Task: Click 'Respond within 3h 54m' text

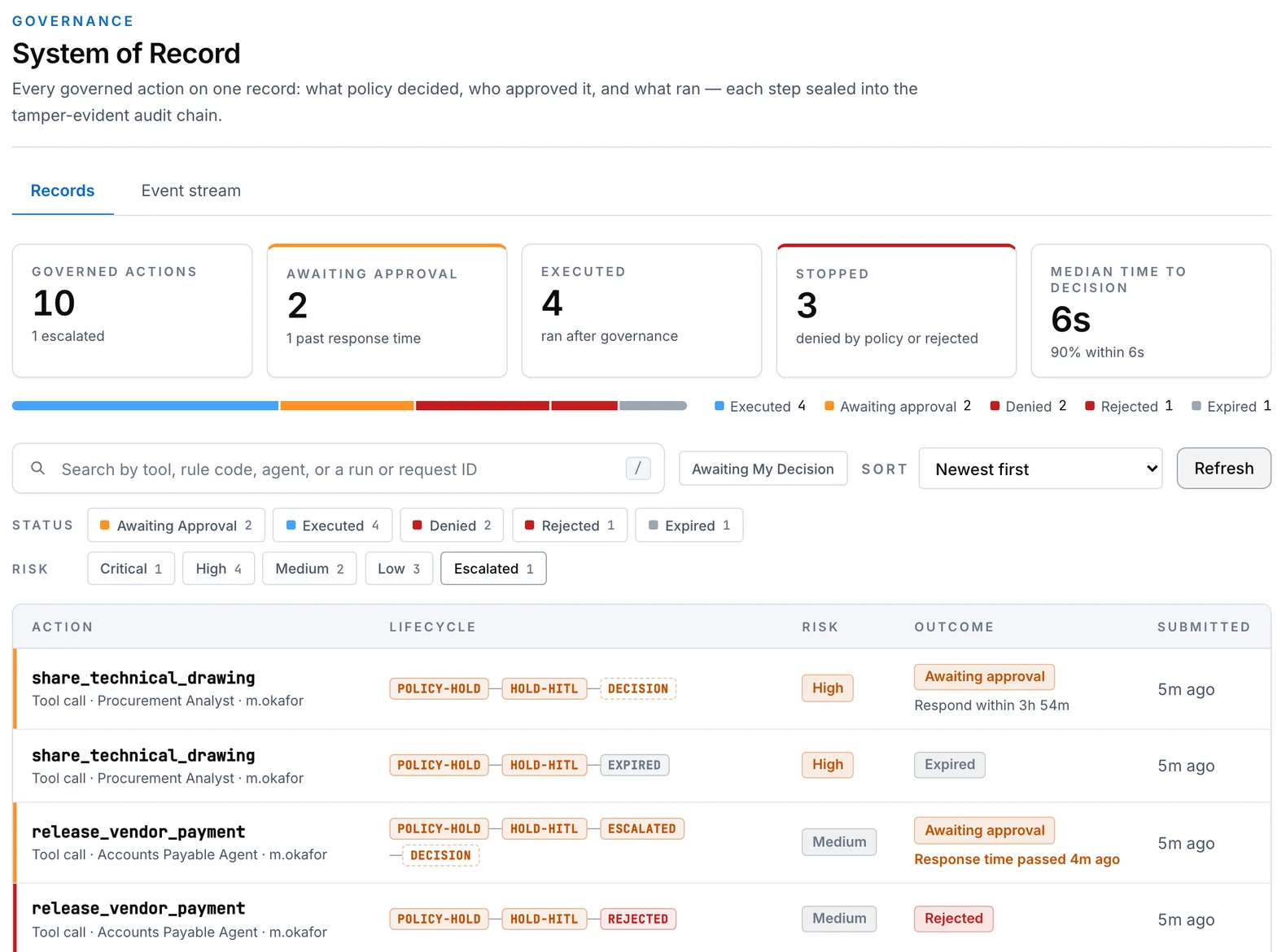Action: 991,705
